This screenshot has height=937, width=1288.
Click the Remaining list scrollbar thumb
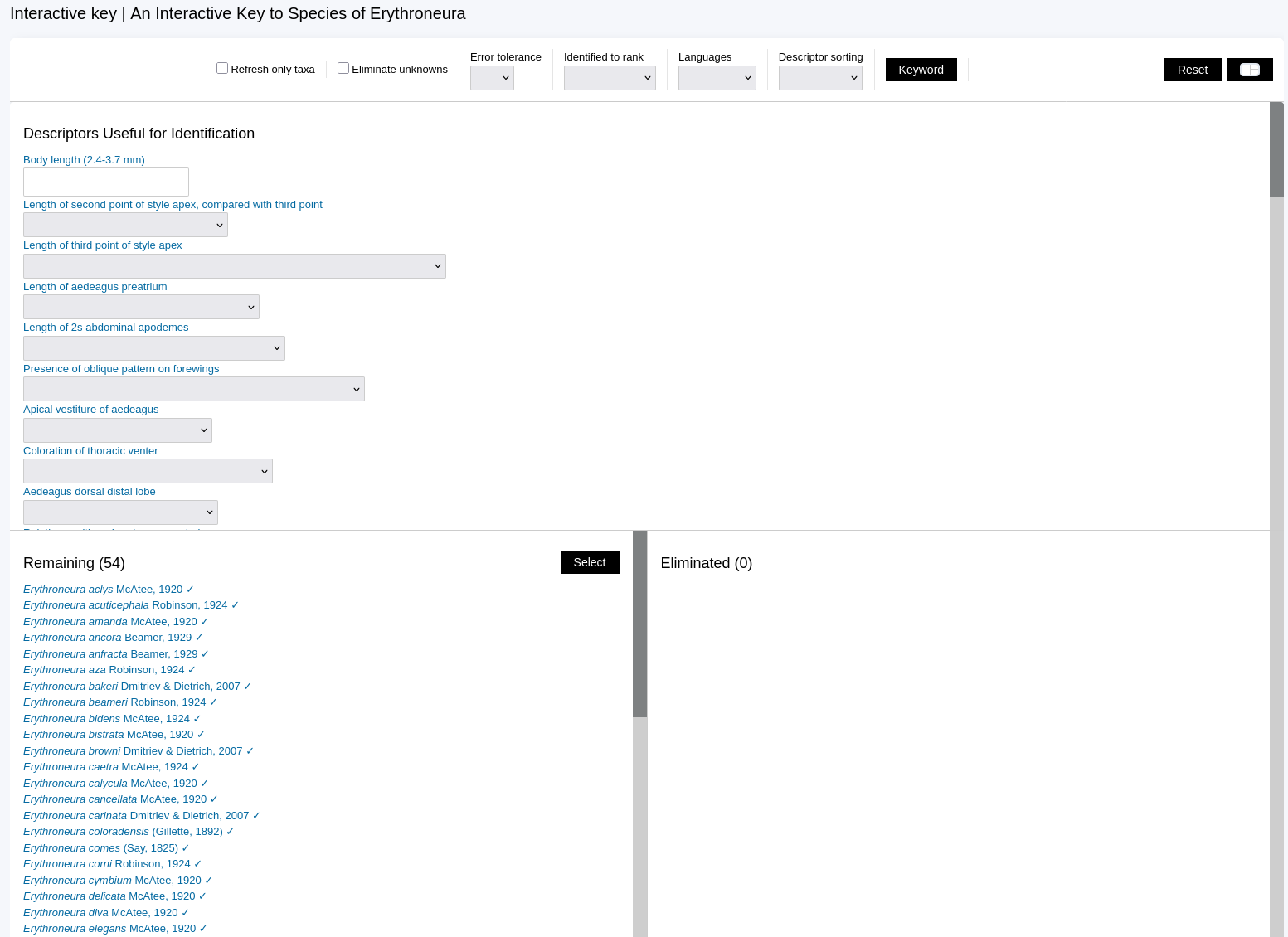(639, 624)
